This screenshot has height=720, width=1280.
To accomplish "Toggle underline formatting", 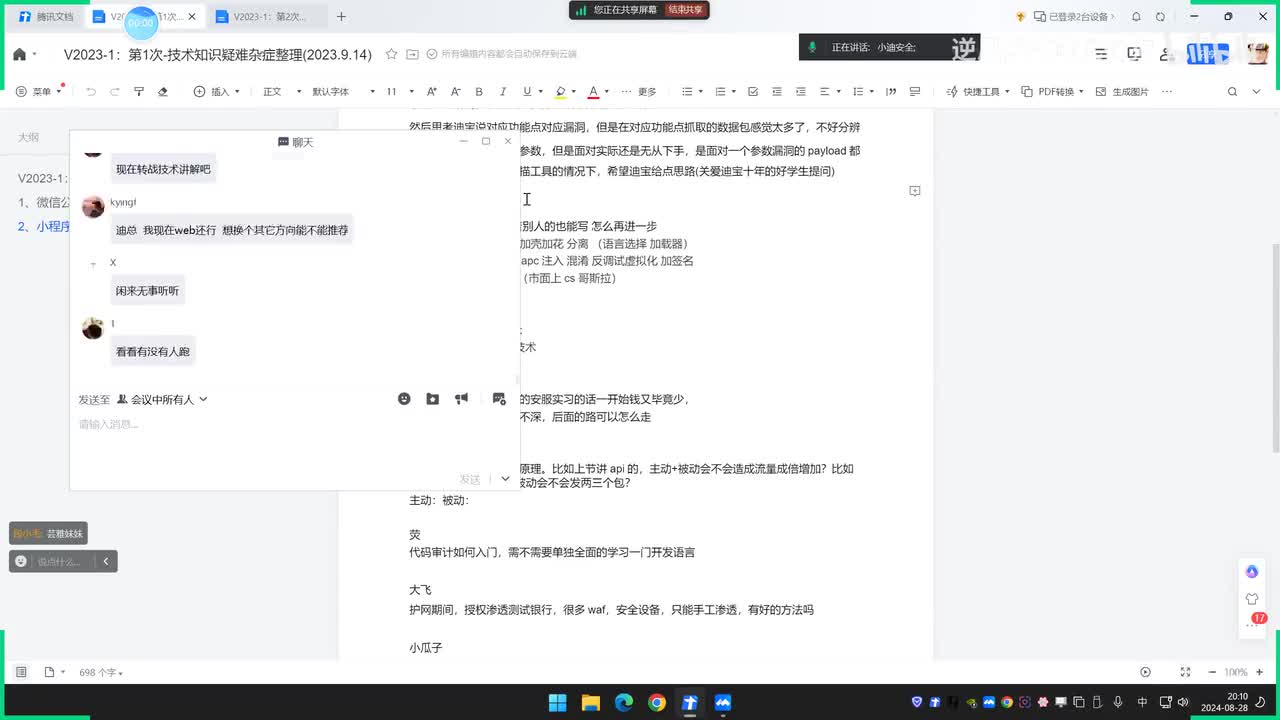I will 527,91.
